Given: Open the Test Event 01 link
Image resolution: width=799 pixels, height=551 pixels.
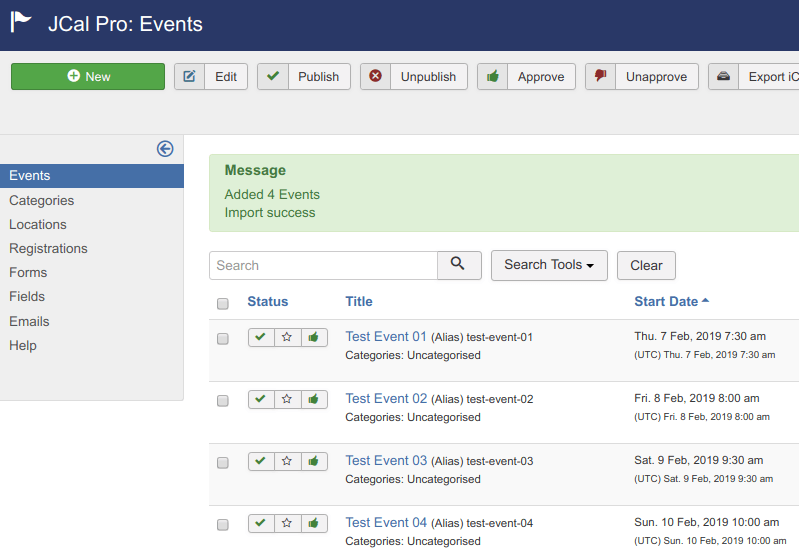Looking at the screenshot, I should point(386,336).
